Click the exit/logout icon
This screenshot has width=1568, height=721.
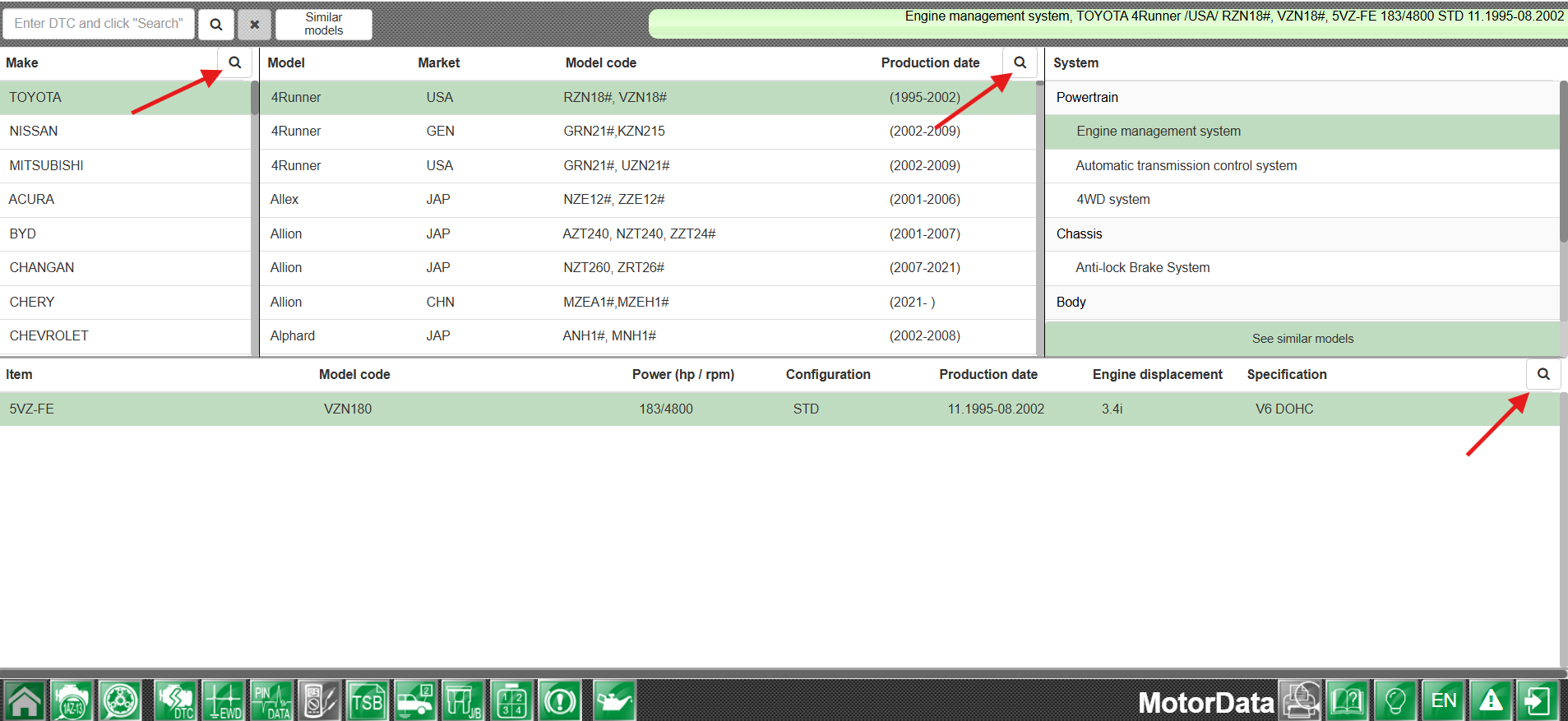point(1538,701)
